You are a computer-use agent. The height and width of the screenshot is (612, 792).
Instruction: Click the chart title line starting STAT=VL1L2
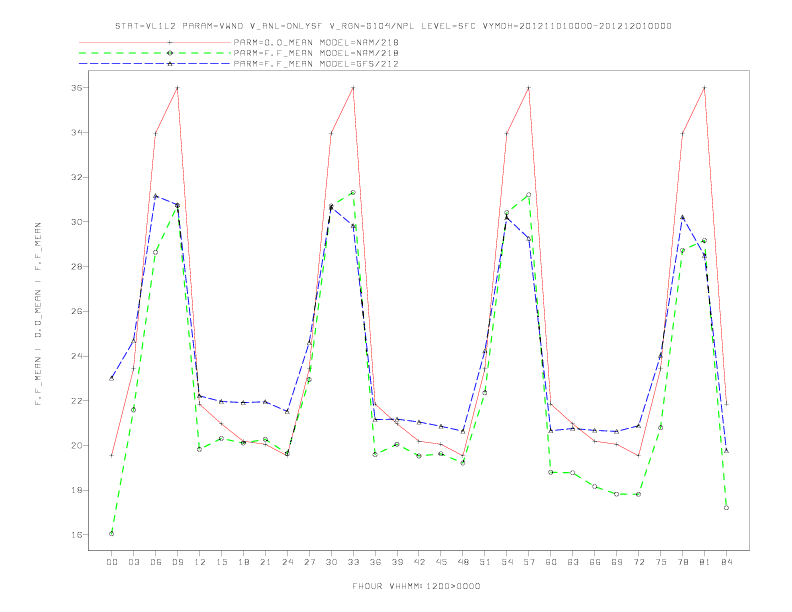(x=393, y=26)
